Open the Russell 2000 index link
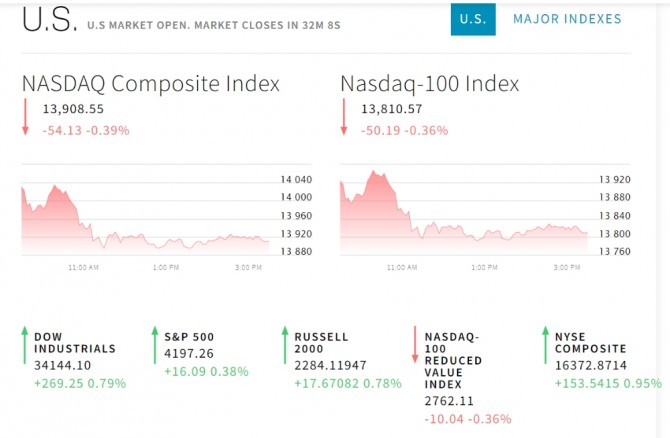 [x=321, y=343]
